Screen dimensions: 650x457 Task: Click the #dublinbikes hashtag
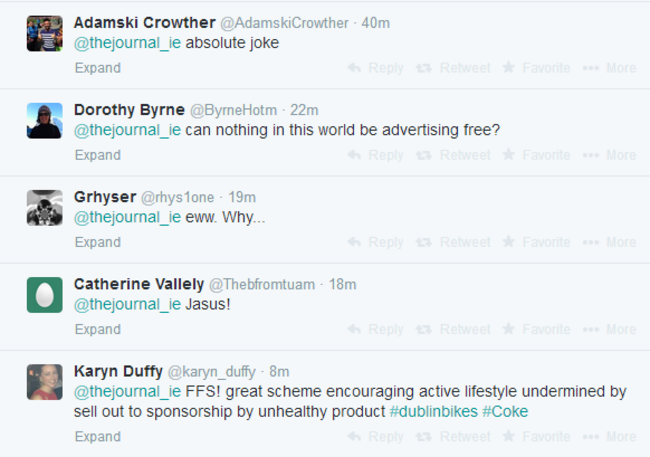point(433,411)
